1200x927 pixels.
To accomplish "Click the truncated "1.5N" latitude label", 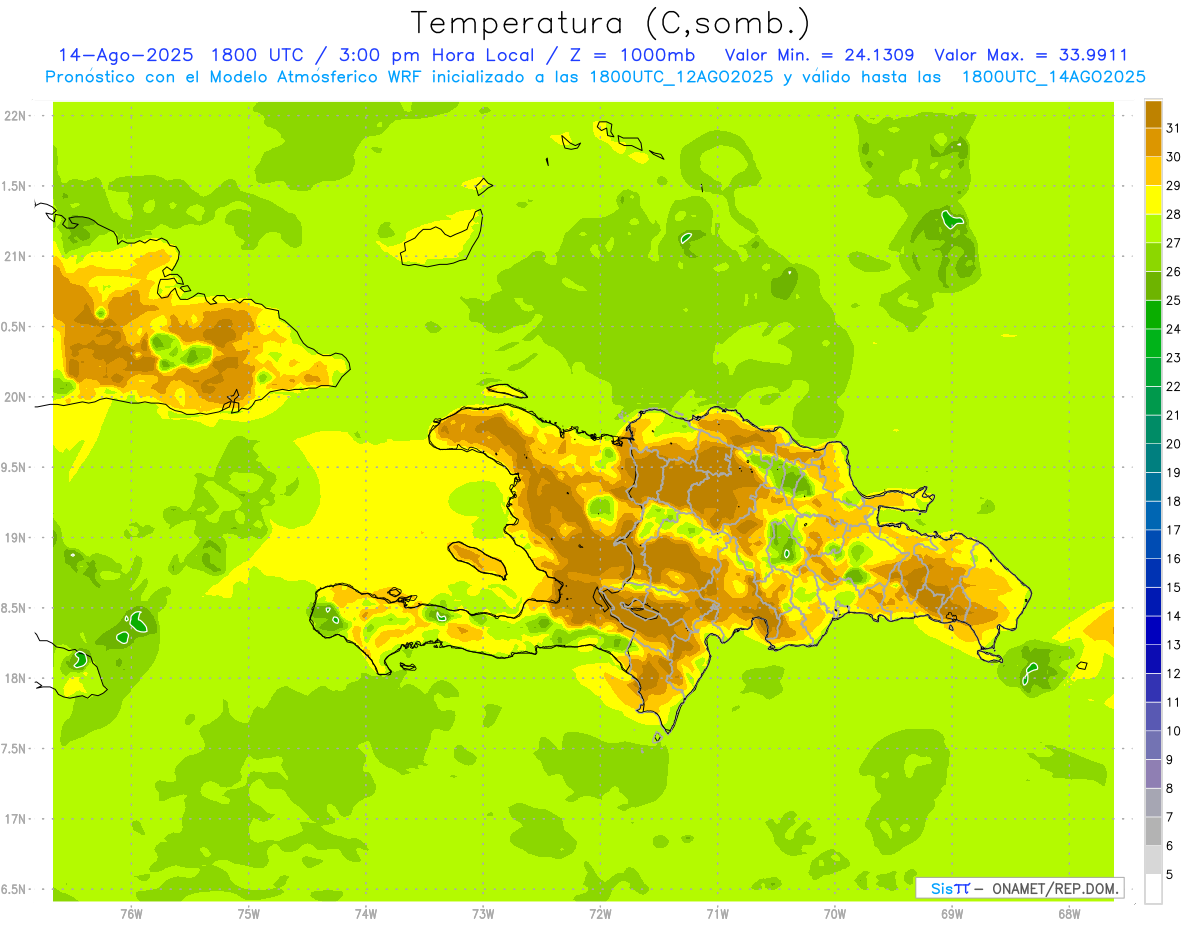I will pos(14,187).
